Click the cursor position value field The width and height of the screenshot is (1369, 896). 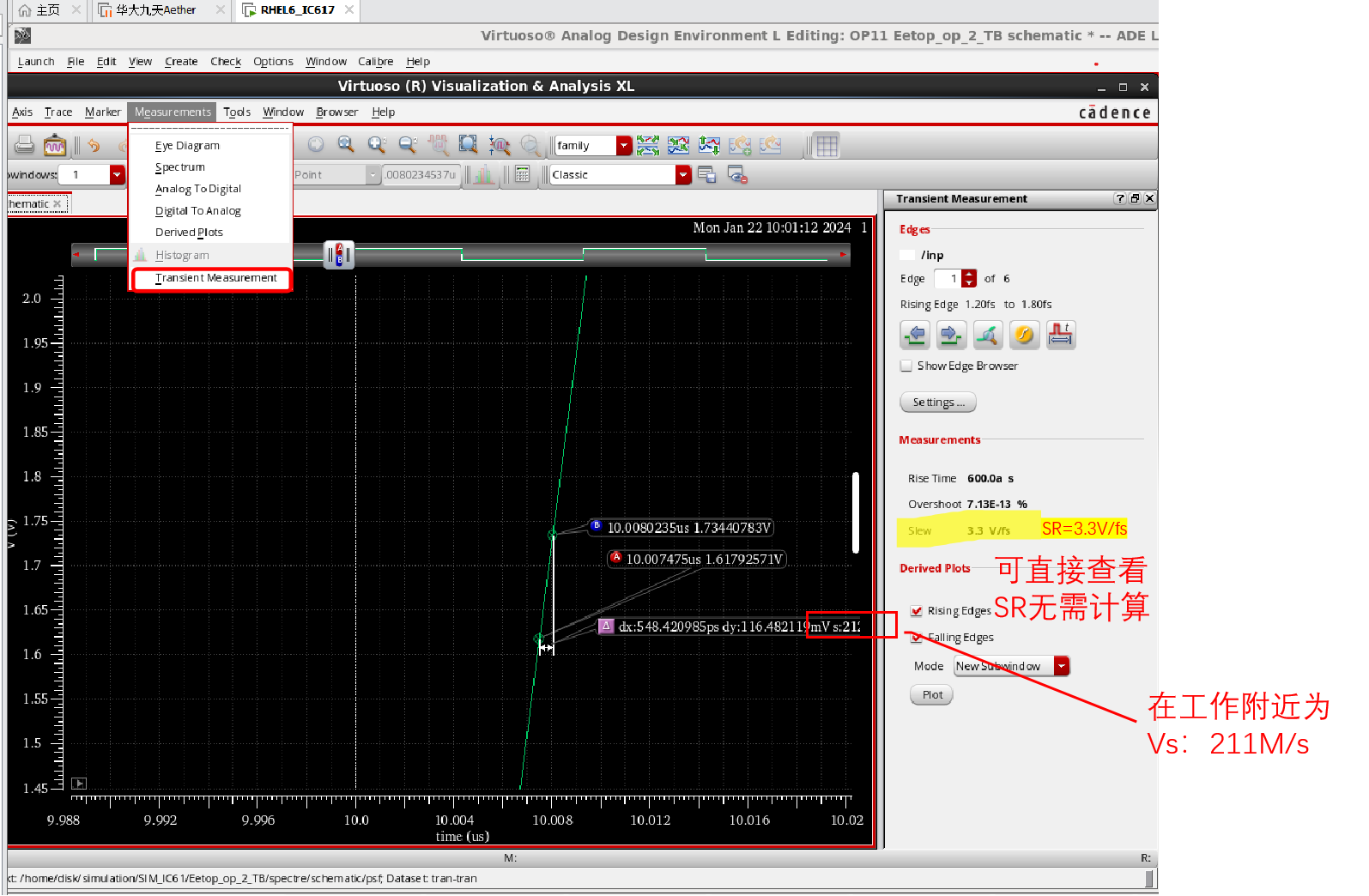pyautogui.click(x=421, y=174)
